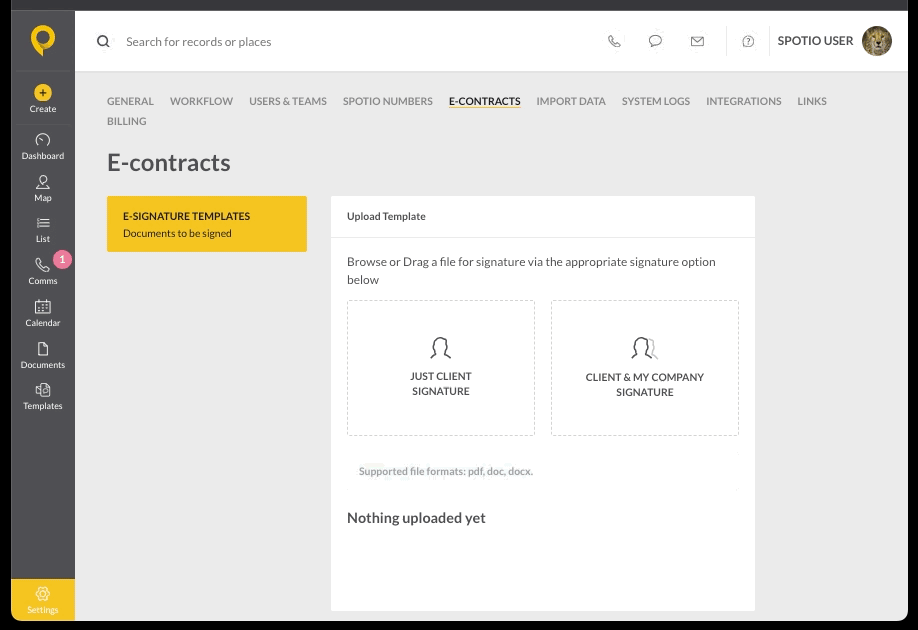Select the Just Client Signature option
Viewport: 918px width, 630px height.
(x=441, y=367)
